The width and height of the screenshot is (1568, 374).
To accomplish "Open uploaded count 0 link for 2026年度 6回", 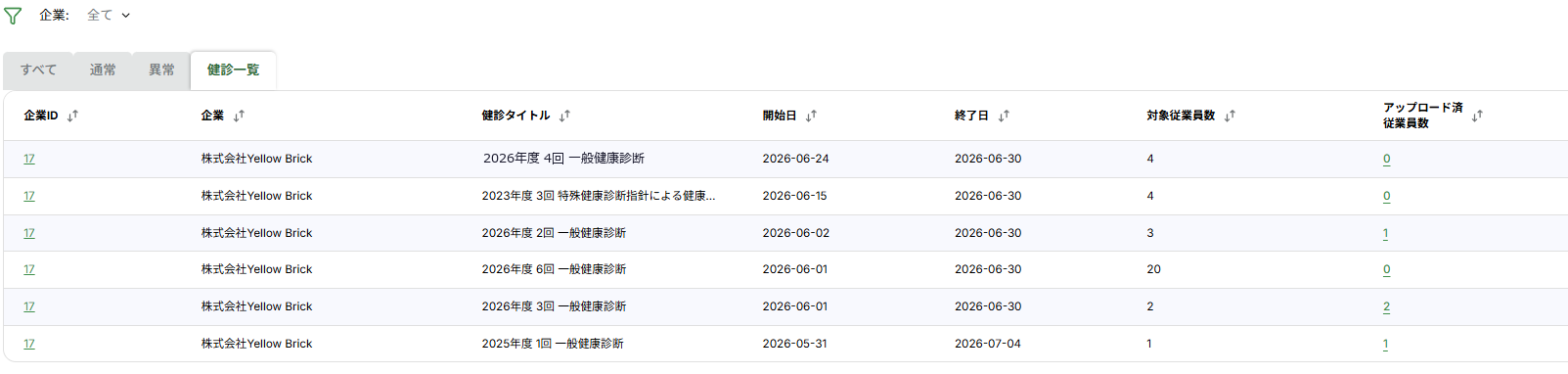I will click(x=1387, y=269).
